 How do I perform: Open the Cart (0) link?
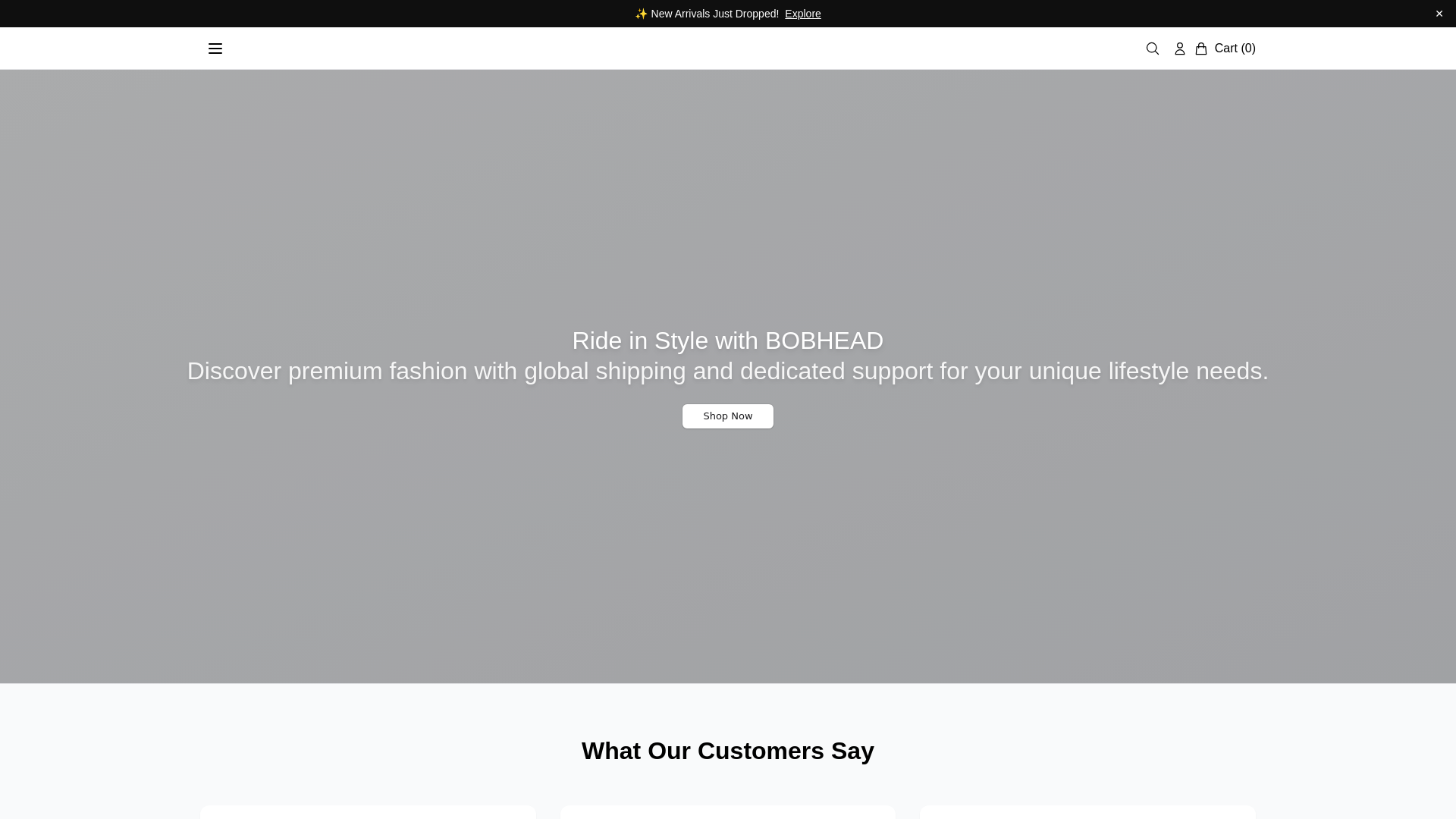[x=1235, y=49]
